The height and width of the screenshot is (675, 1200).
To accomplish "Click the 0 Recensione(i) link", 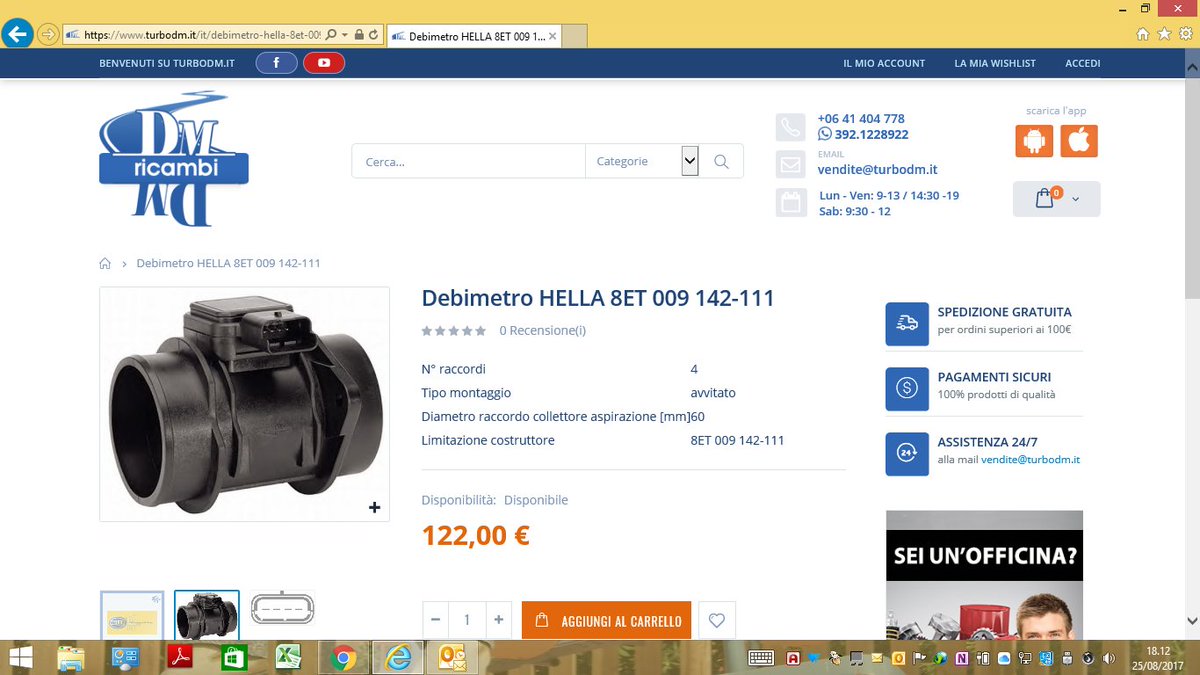I will click(543, 330).
